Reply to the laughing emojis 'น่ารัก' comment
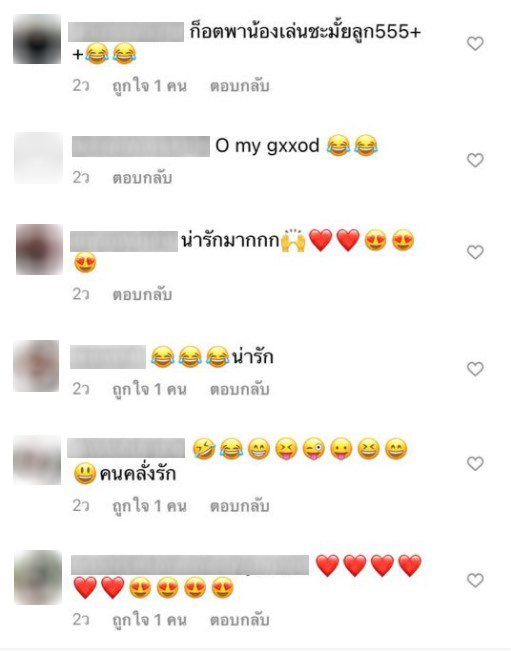The height and width of the screenshot is (651, 511). pyautogui.click(x=240, y=389)
